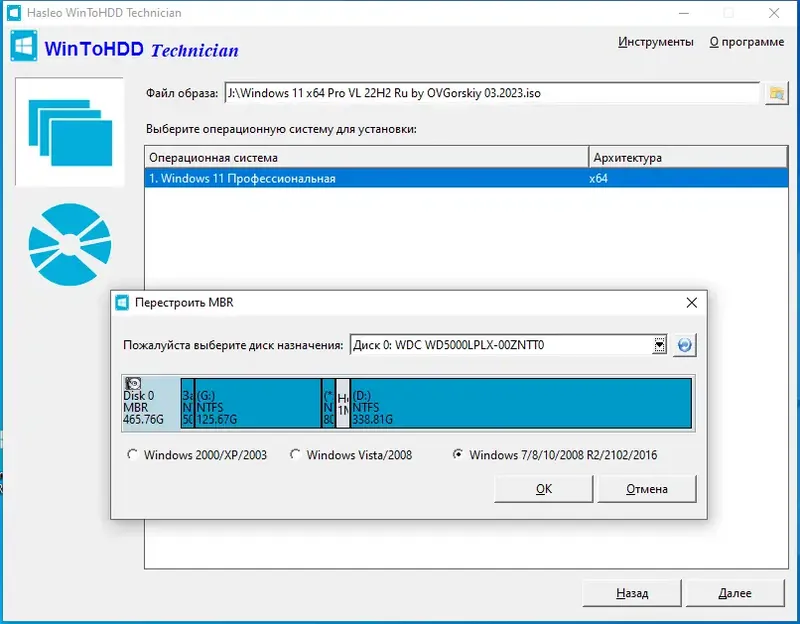Select the small (*:) partition before unallocated space
Image resolution: width=800 pixels, height=624 pixels.
point(329,403)
